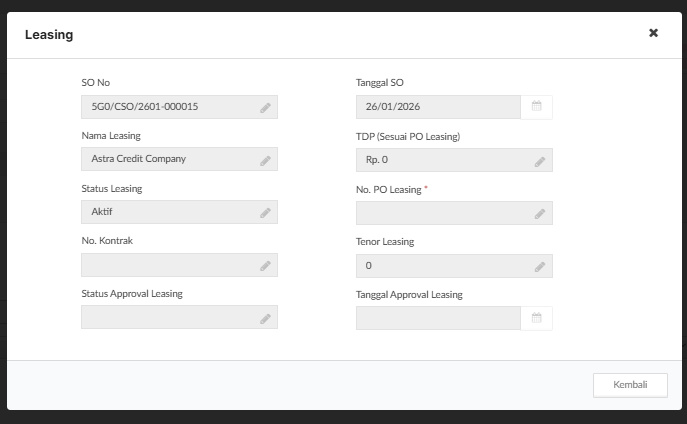Click the pencil icon in SO No field
The height and width of the screenshot is (424, 687).
click(x=265, y=107)
